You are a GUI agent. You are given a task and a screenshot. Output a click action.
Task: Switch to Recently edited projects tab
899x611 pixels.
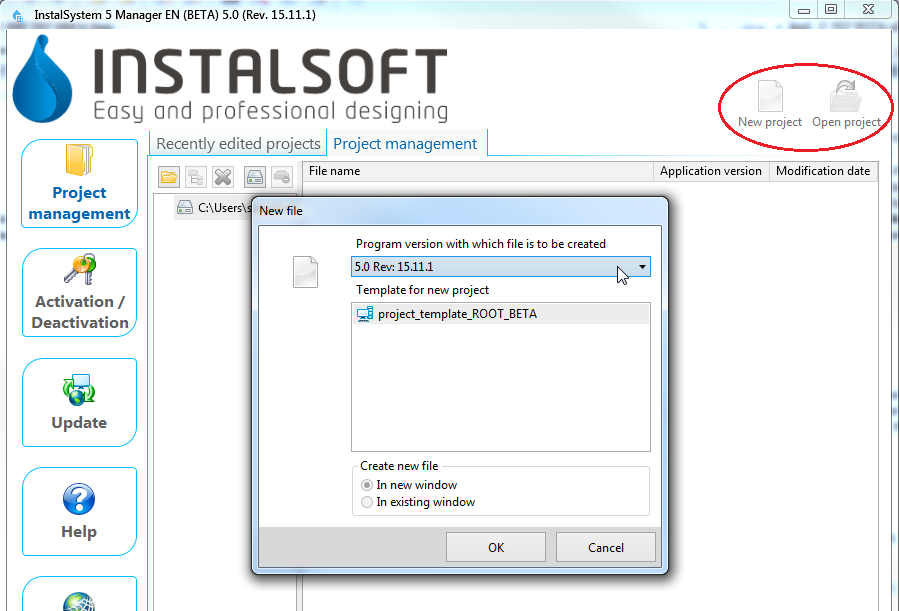(238, 144)
